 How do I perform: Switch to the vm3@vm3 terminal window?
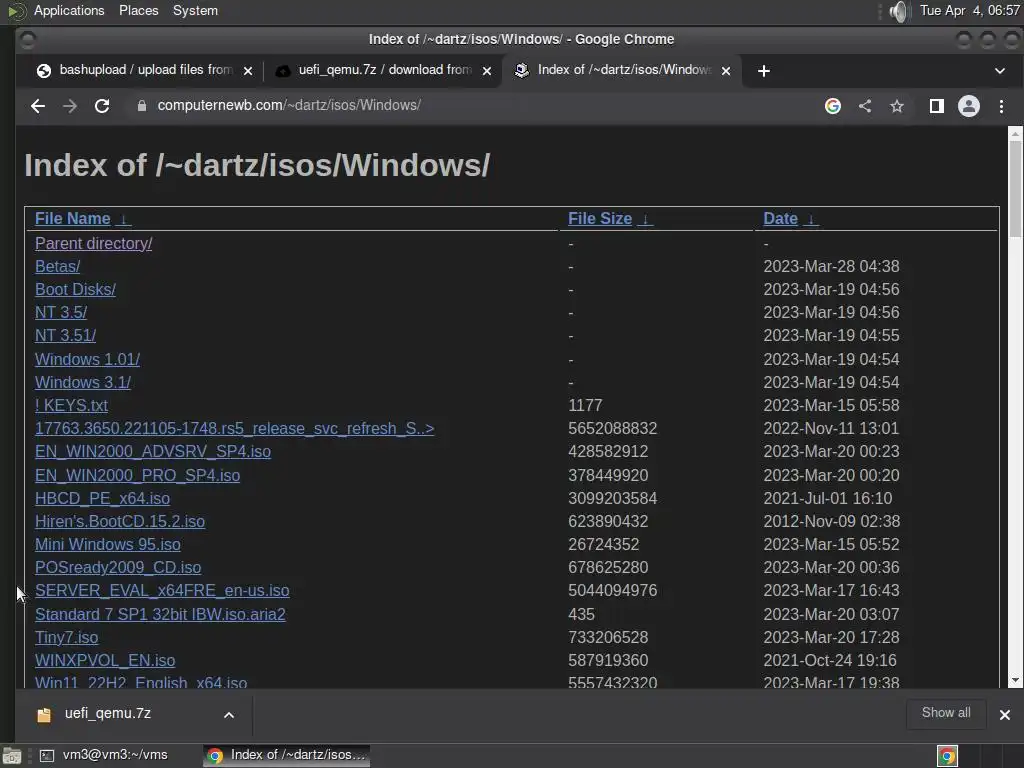coord(103,756)
